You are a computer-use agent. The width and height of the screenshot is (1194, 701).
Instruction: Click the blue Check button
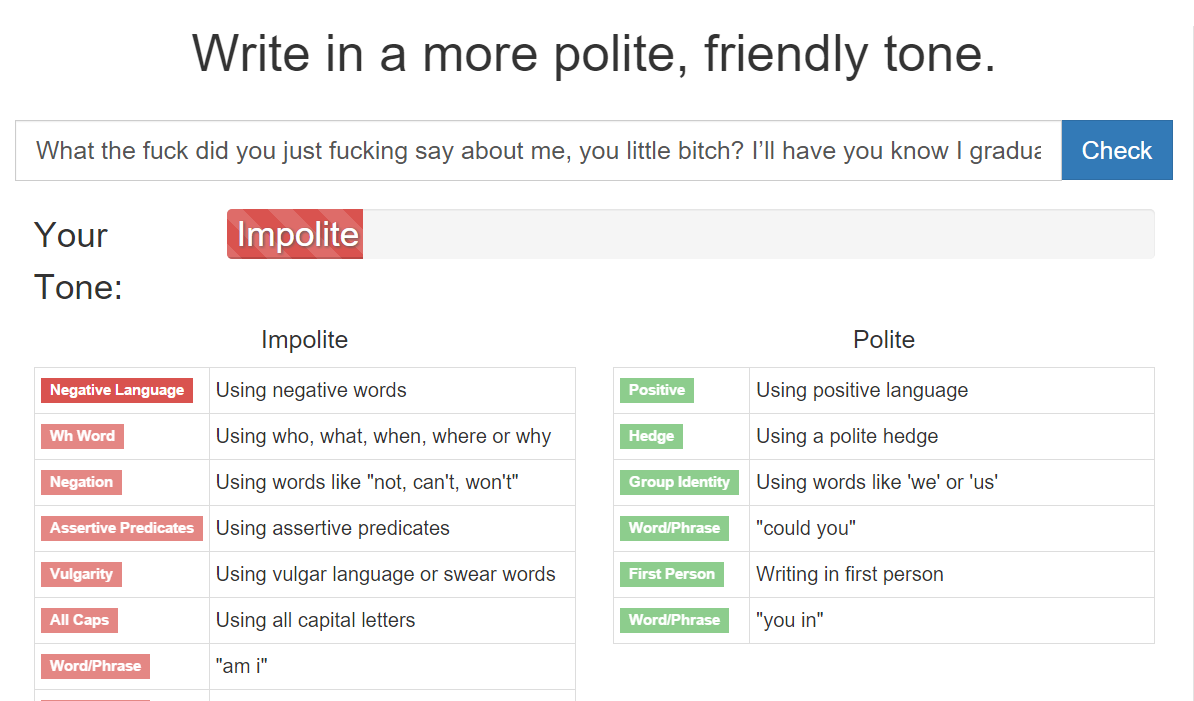tap(1116, 150)
